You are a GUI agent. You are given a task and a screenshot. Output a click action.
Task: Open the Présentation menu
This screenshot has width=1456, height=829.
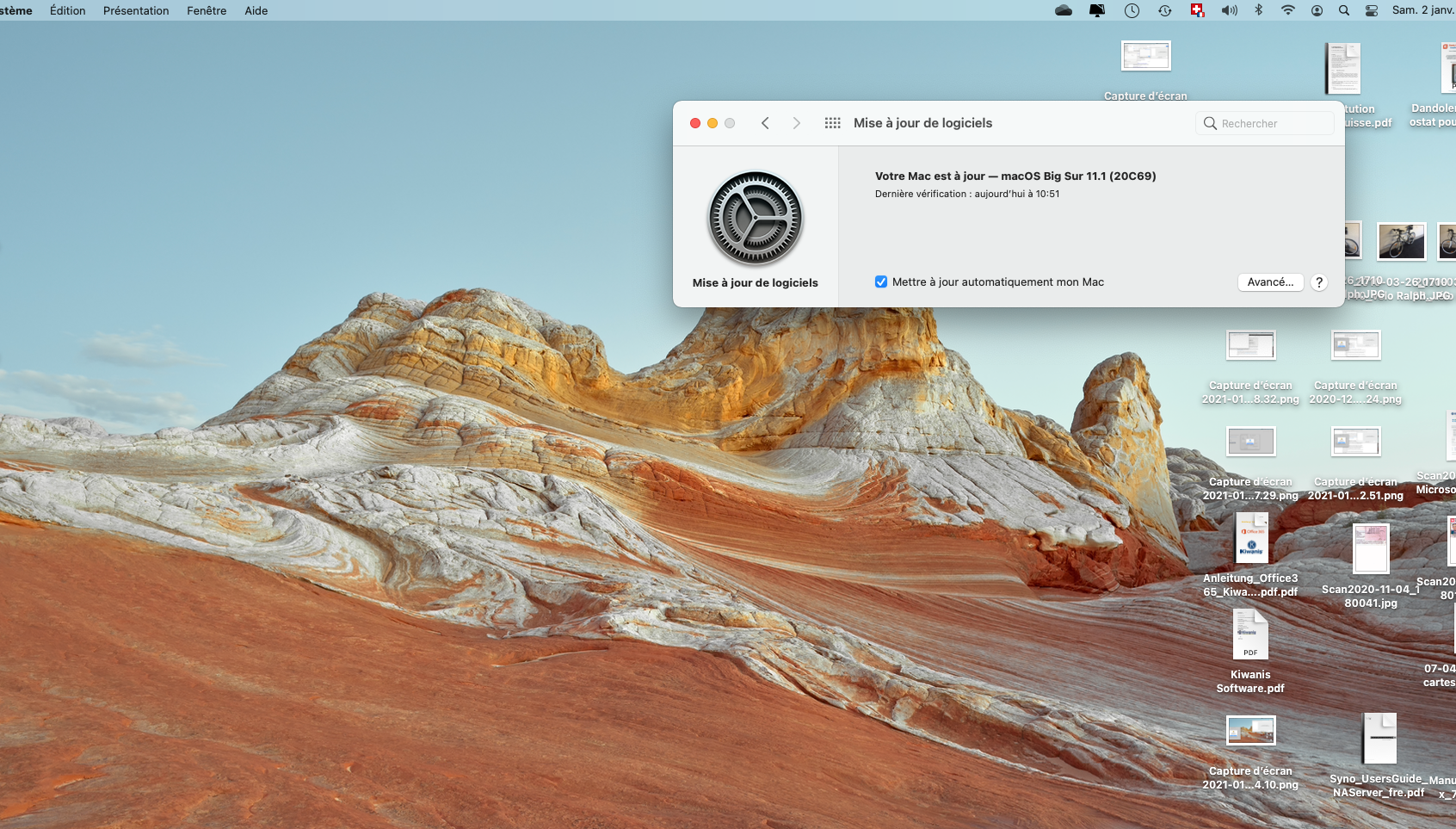(x=136, y=10)
